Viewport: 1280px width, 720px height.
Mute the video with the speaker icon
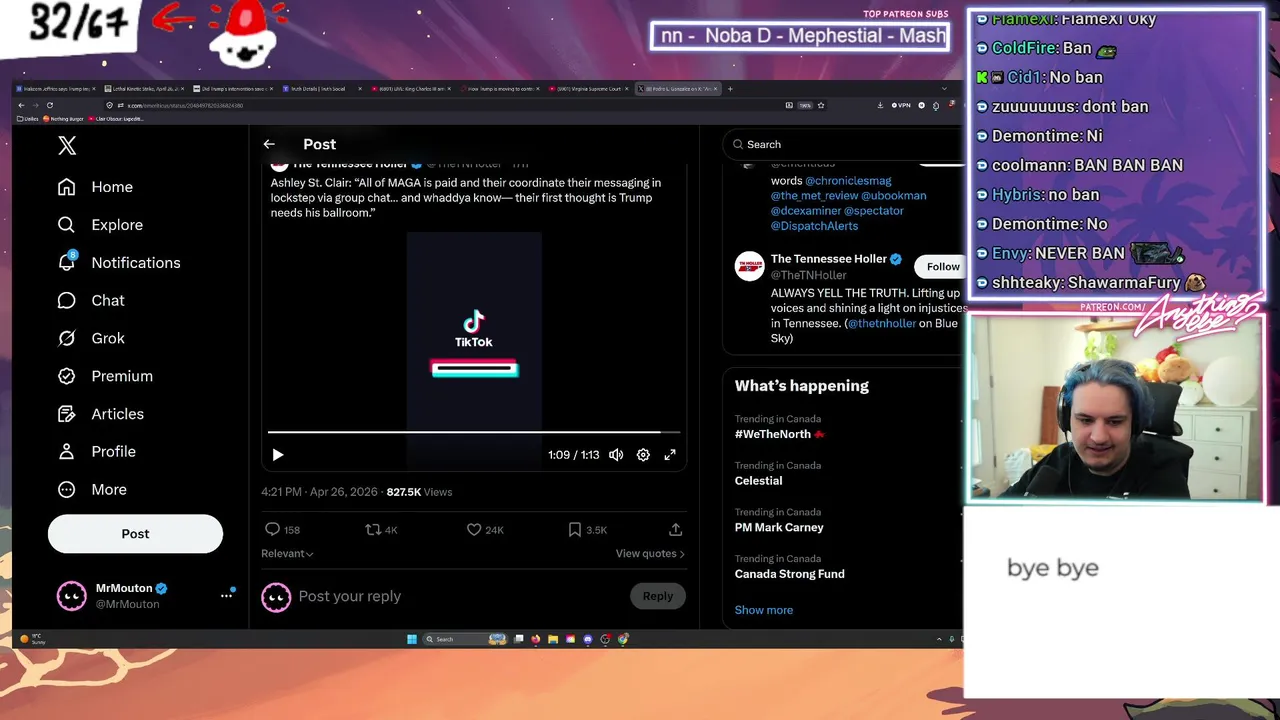(x=616, y=455)
